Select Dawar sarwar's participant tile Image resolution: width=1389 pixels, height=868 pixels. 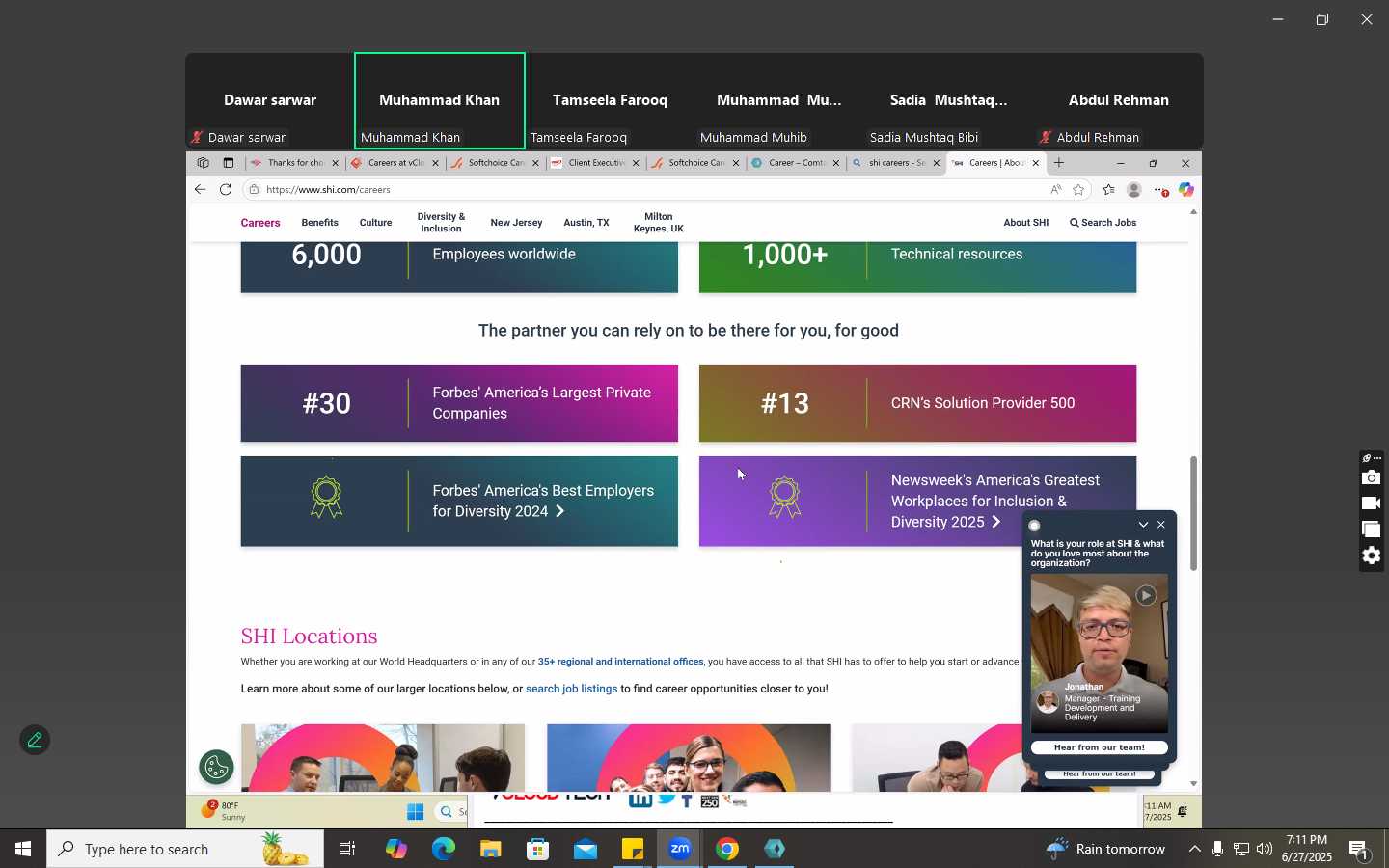270,100
